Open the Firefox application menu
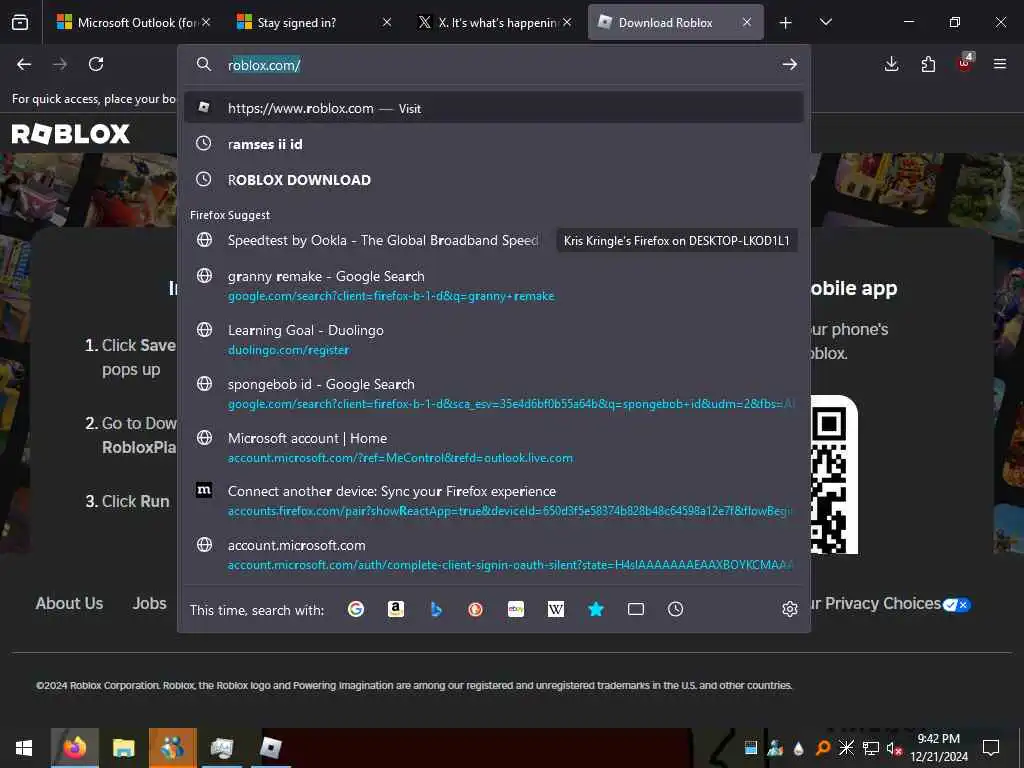The width and height of the screenshot is (1024, 768). tap(1000, 64)
